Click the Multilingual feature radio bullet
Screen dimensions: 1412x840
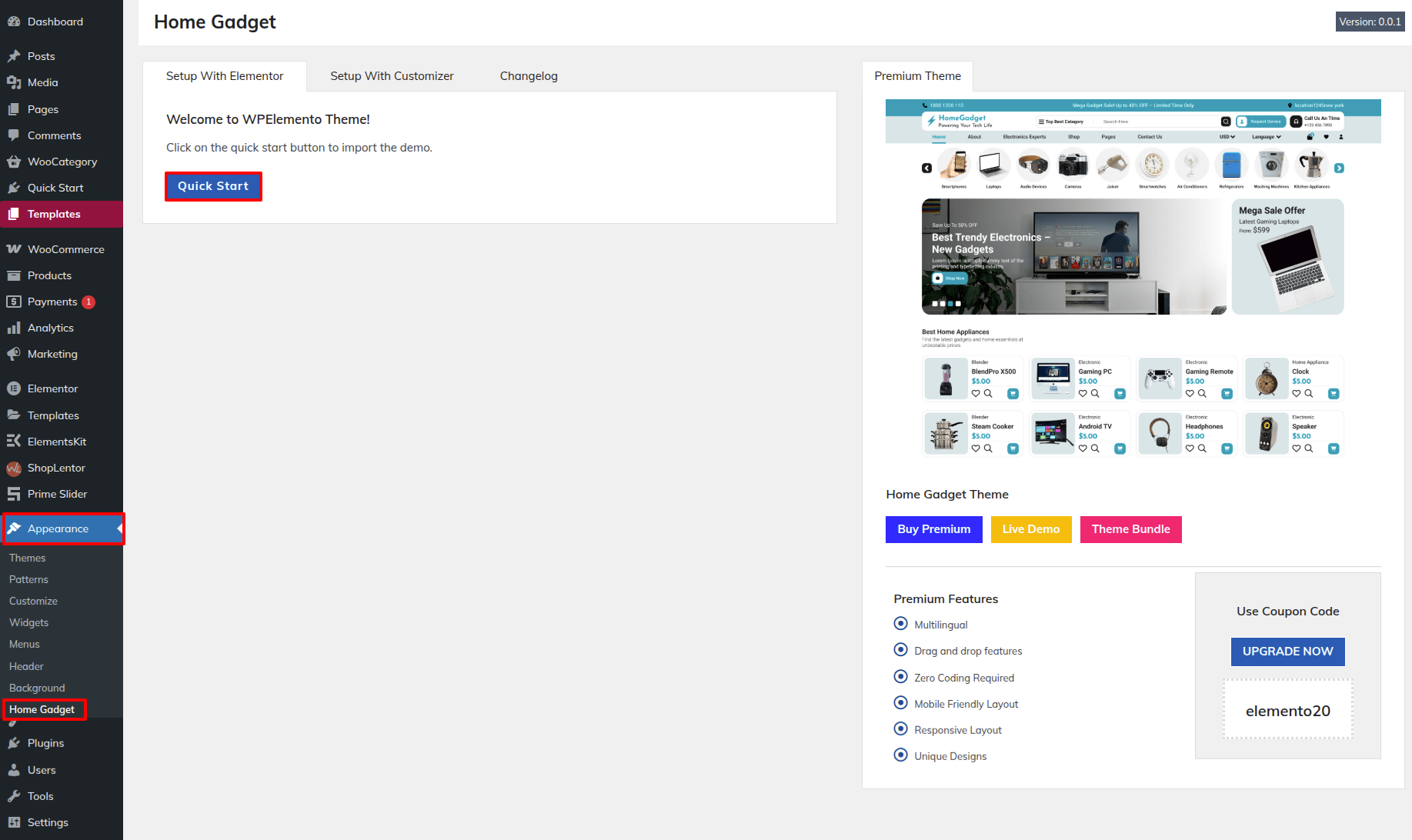(x=900, y=624)
